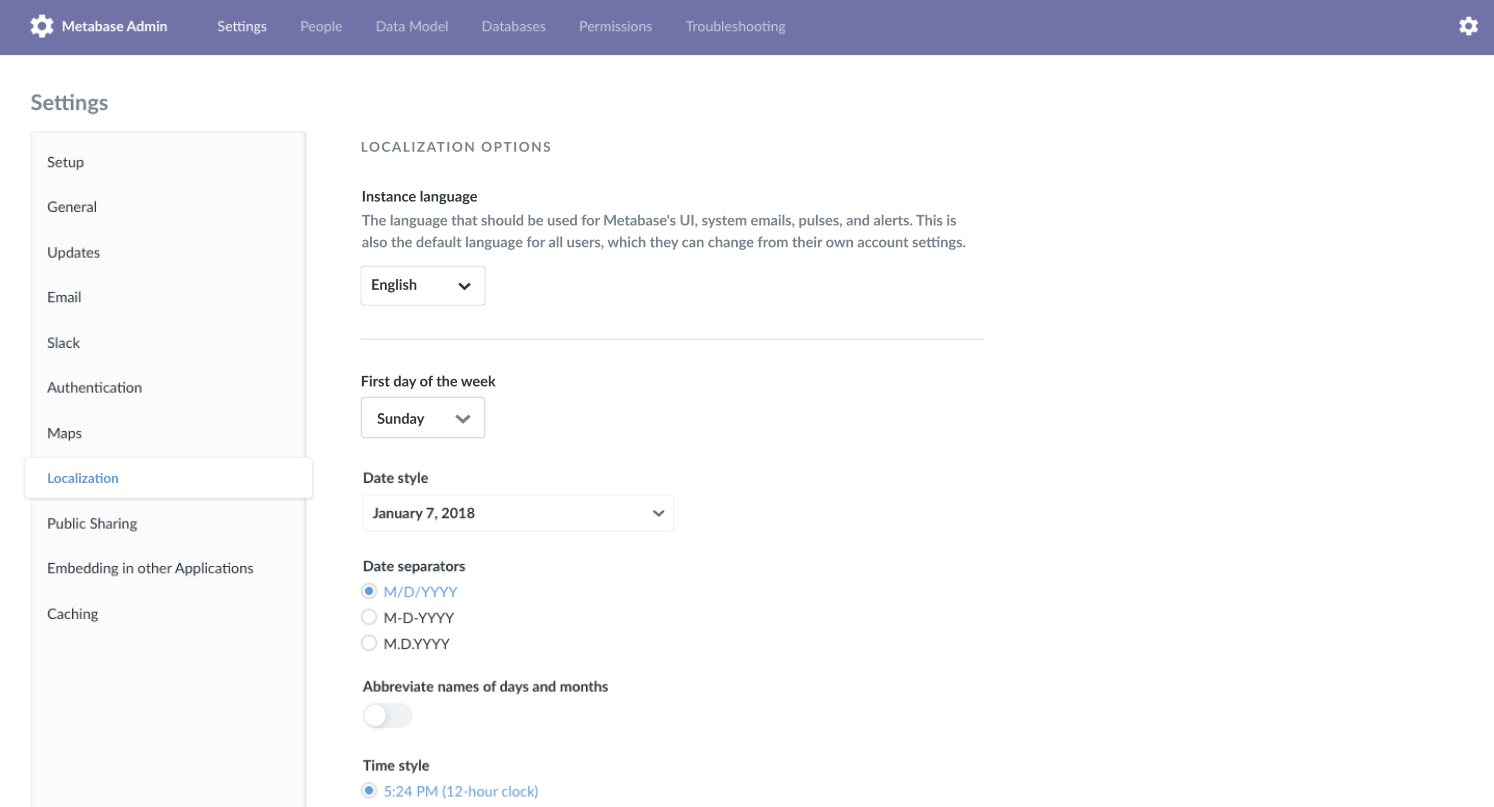1494x807 pixels.
Task: Click the Localization Options heading
Action: (x=456, y=147)
